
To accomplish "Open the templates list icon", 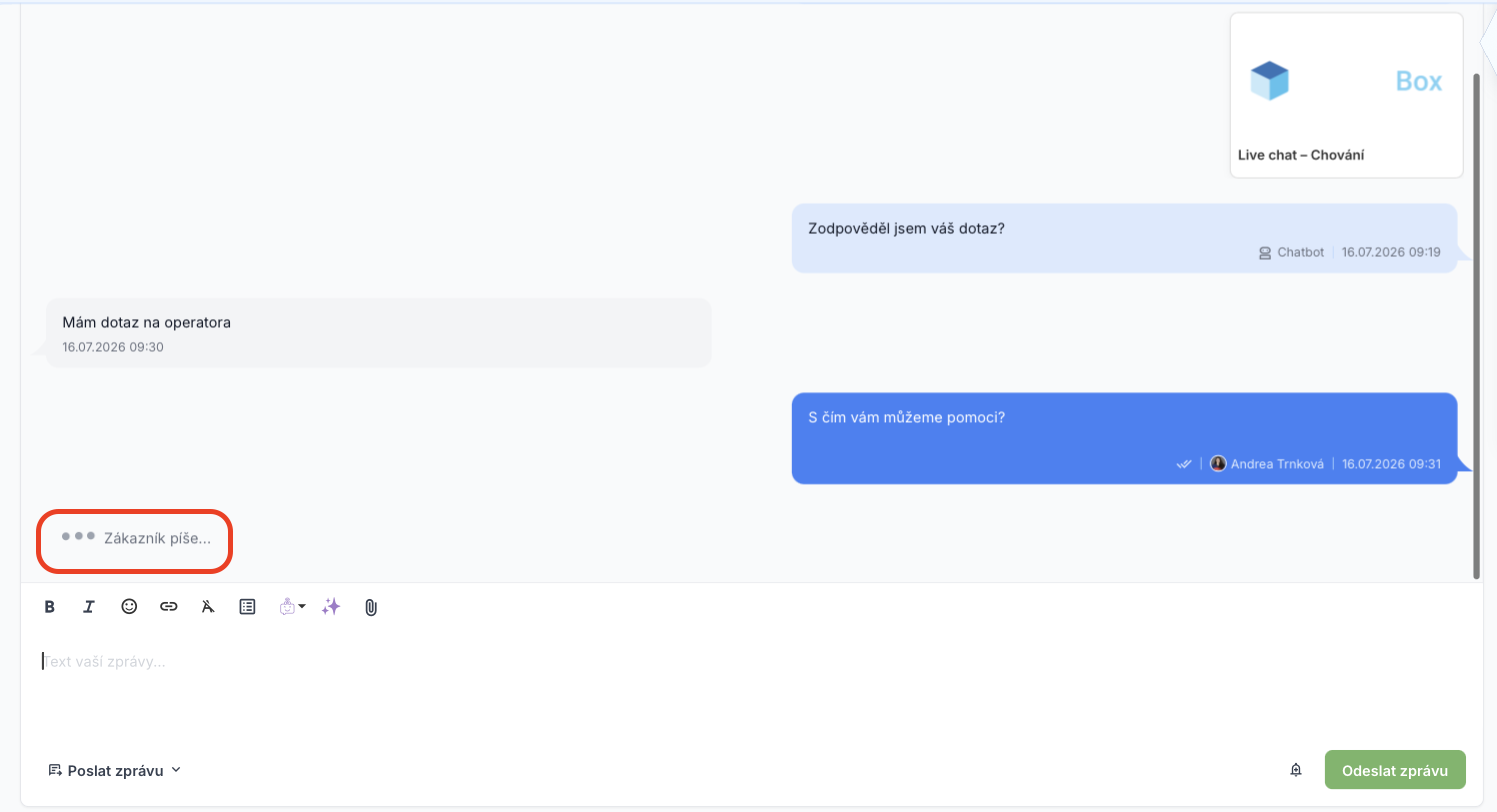I will (248, 606).
